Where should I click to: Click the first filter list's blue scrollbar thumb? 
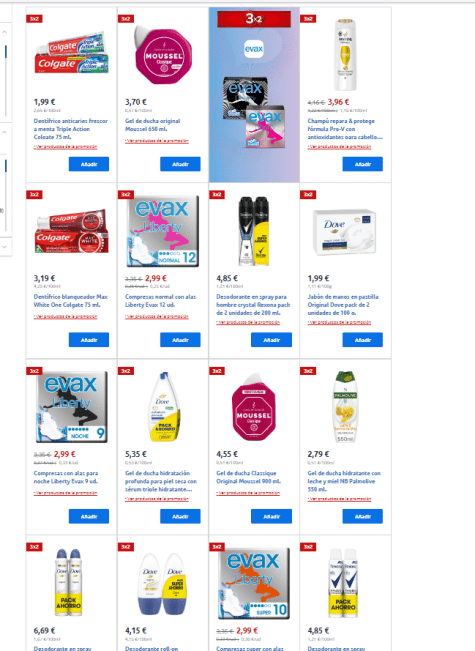coord(6,52)
